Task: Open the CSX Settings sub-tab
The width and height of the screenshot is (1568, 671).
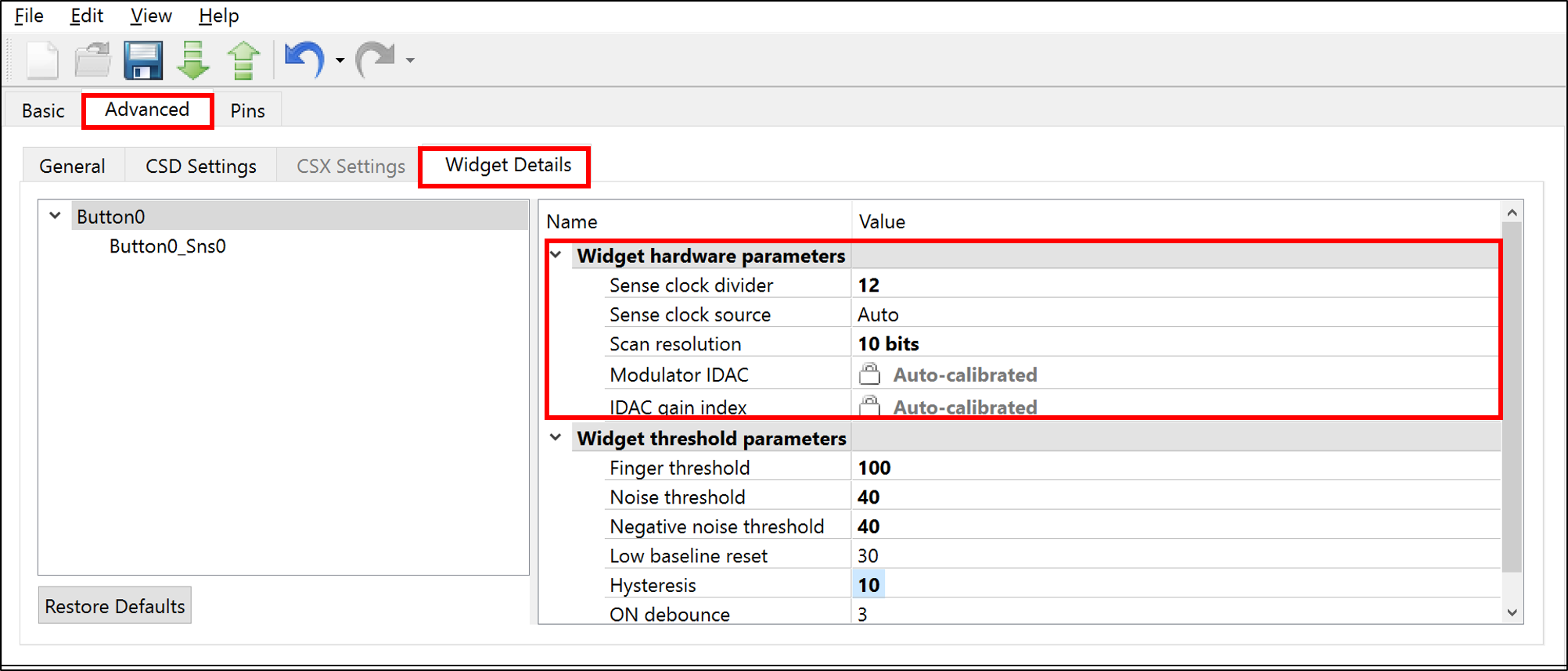Action: 351,166
